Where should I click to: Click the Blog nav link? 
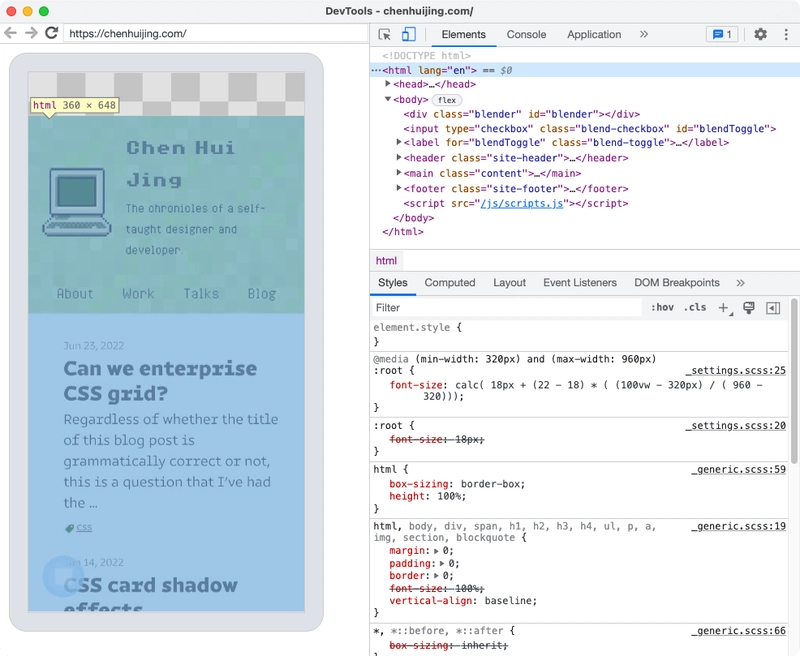click(x=262, y=294)
